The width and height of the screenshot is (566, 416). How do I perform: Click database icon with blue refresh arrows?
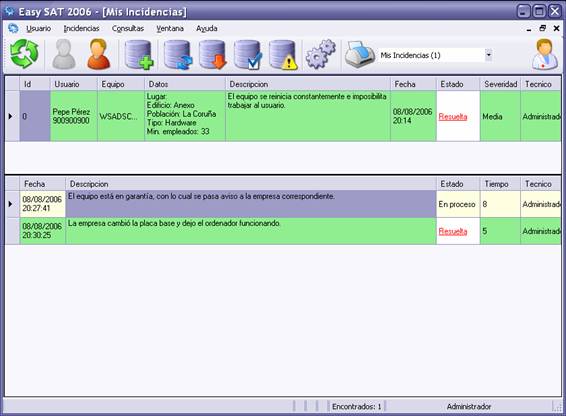pos(178,55)
